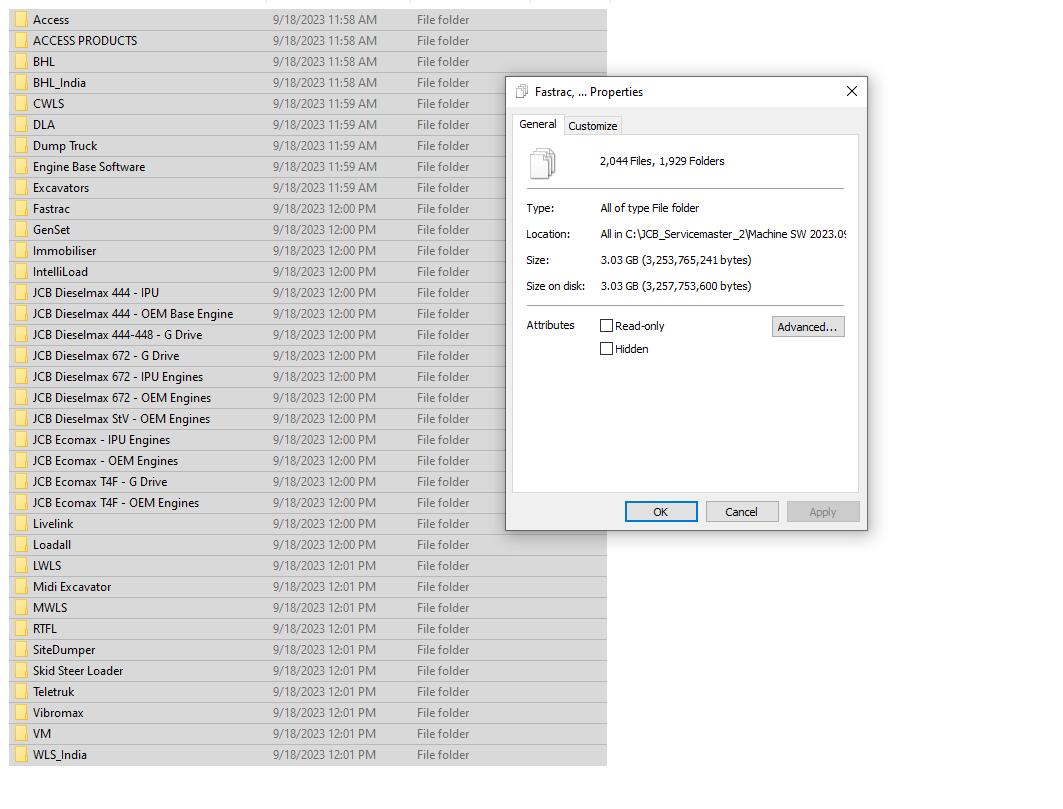The height and width of the screenshot is (809, 1063).
Task: Click the 'Type:' label in Properties
Action: click(540, 208)
